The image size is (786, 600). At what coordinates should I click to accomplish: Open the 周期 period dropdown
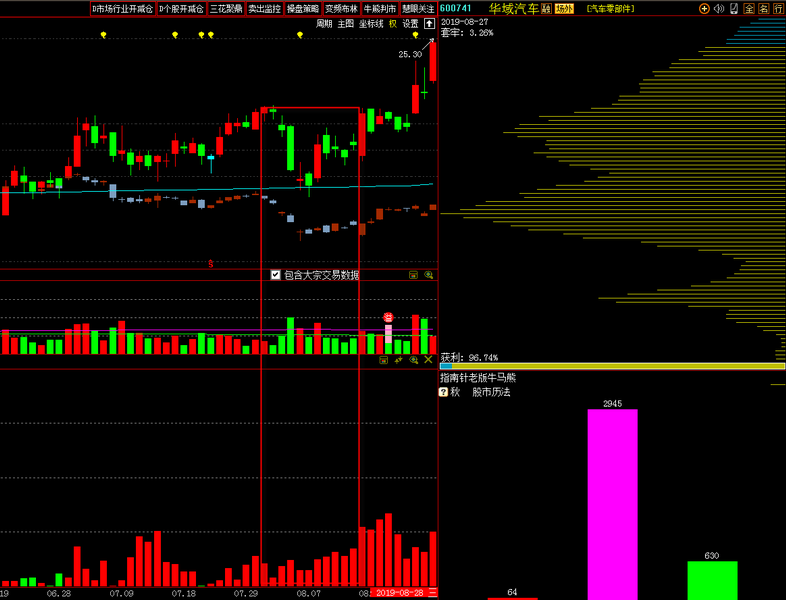click(324, 23)
